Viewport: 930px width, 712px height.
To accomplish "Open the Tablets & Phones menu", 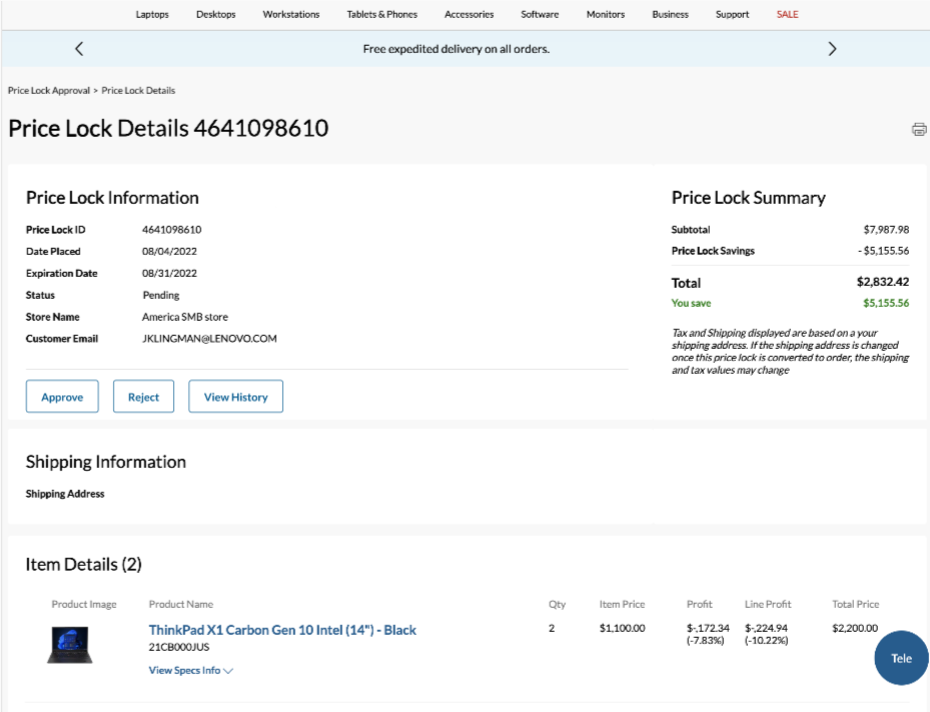I will [x=382, y=14].
